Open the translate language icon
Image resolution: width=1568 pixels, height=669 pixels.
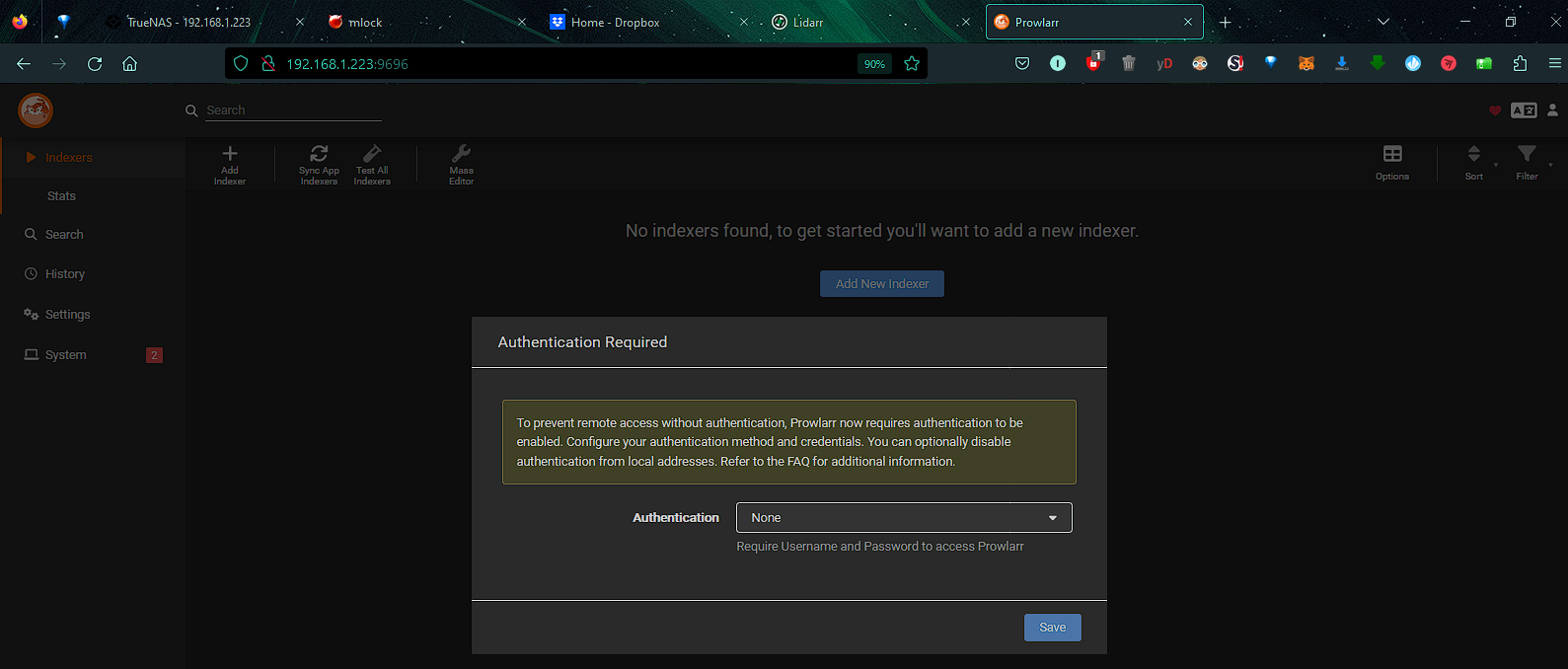coord(1524,111)
